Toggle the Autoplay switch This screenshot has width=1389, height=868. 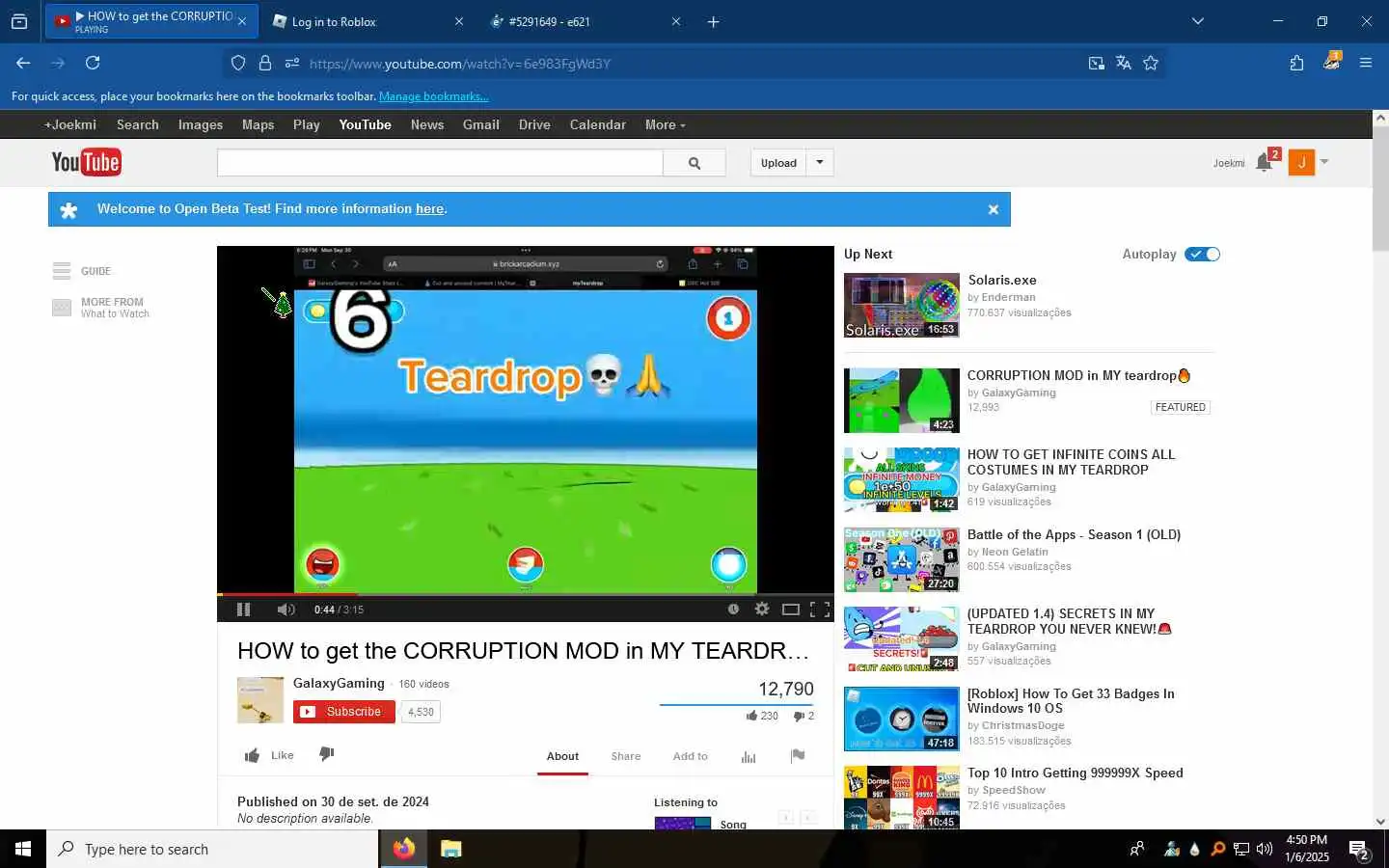pos(1203,255)
